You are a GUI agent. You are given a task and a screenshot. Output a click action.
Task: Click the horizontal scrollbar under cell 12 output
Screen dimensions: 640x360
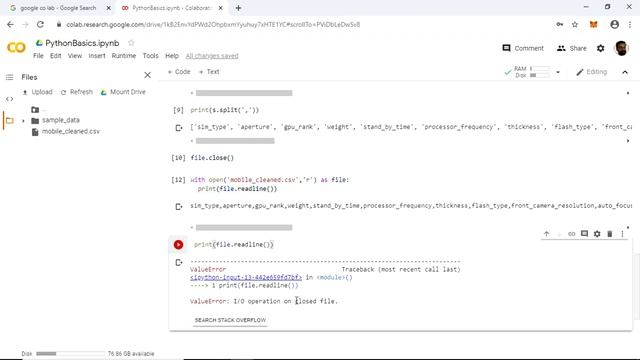pos(244,228)
